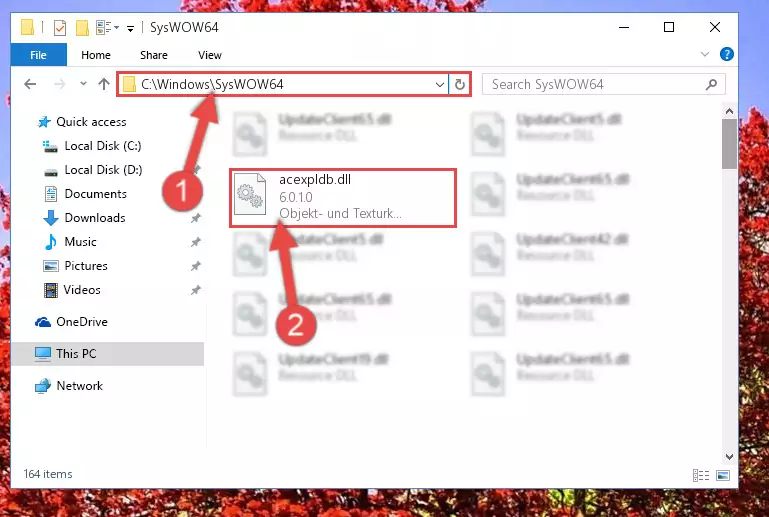Open the Share ribbon tab
The width and height of the screenshot is (769, 517).
(x=154, y=55)
